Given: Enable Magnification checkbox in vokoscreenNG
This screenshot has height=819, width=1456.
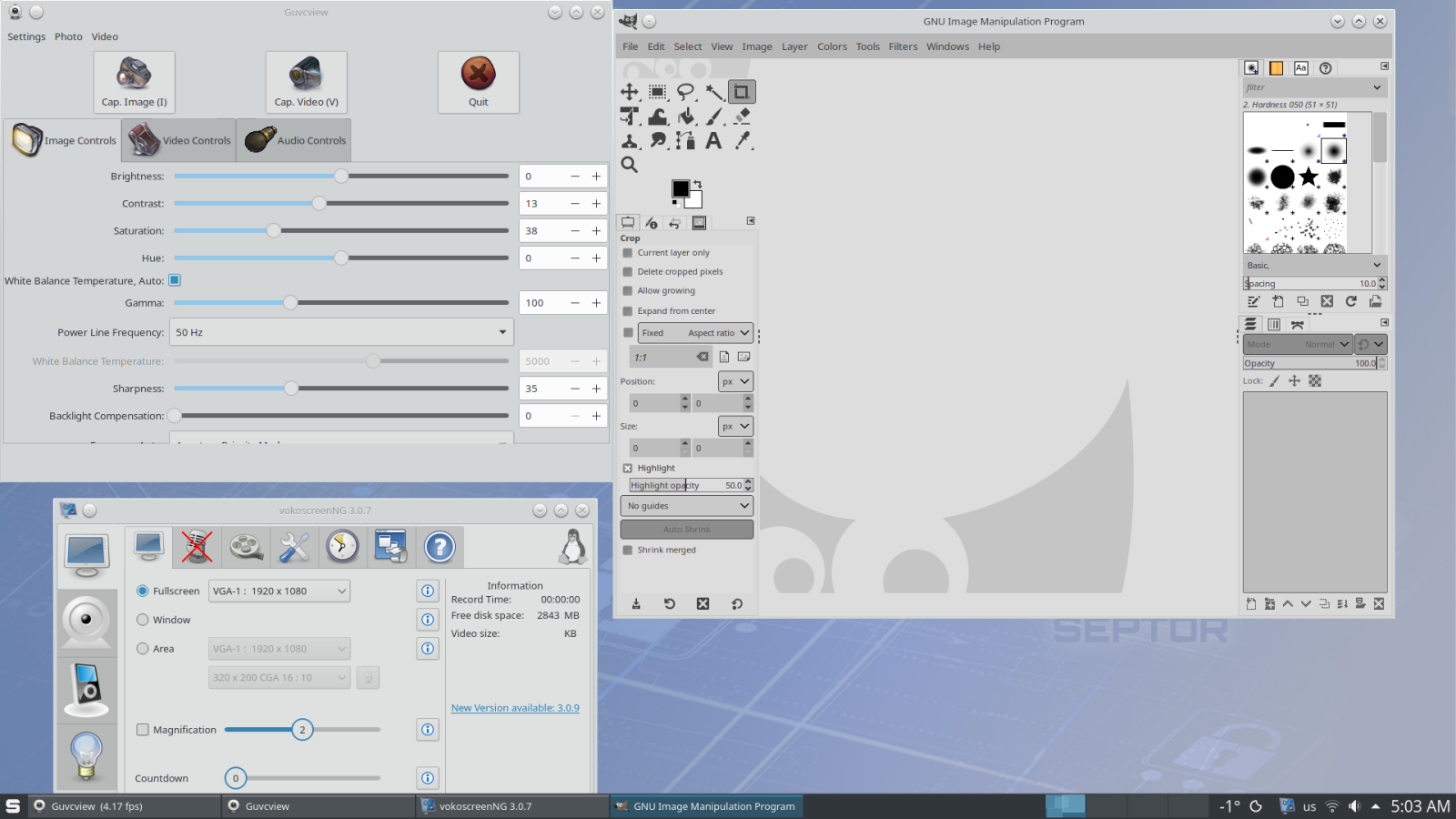Looking at the screenshot, I should [x=143, y=730].
